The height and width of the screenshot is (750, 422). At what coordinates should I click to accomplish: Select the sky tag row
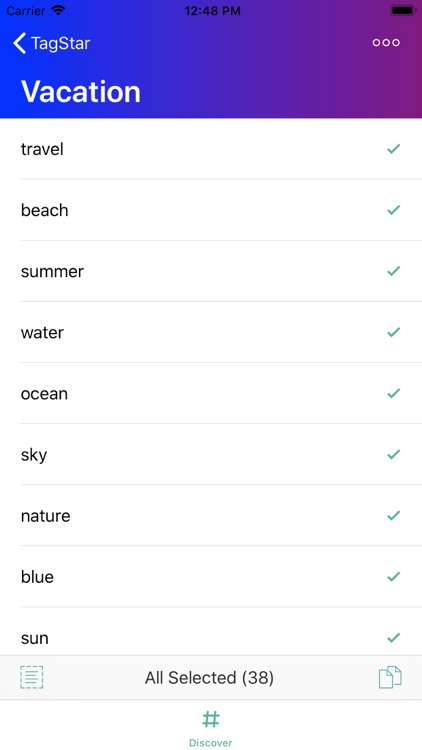pos(211,454)
